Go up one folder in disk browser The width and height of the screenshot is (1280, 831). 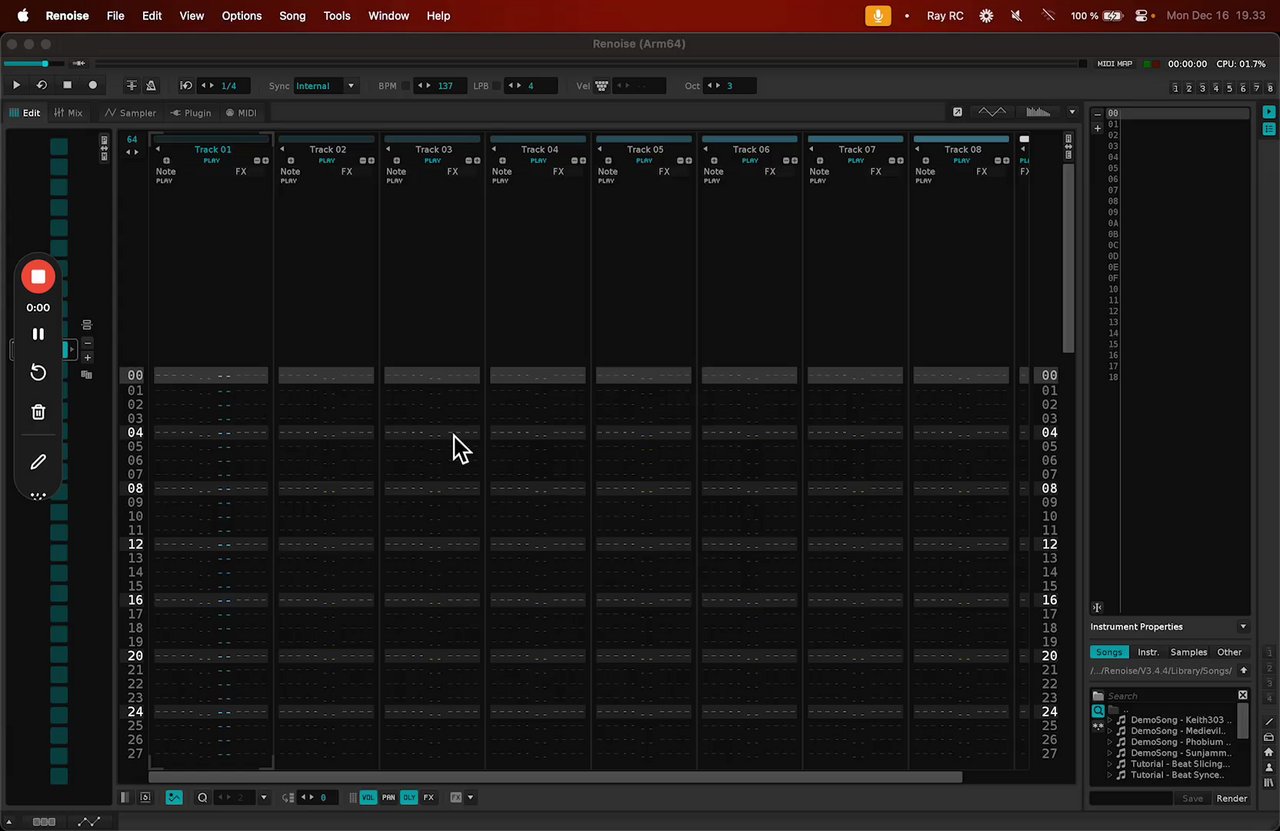coord(1243,671)
